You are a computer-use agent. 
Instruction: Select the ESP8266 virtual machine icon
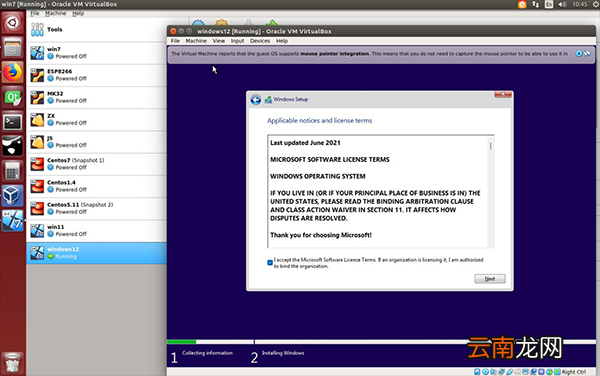pos(37,75)
